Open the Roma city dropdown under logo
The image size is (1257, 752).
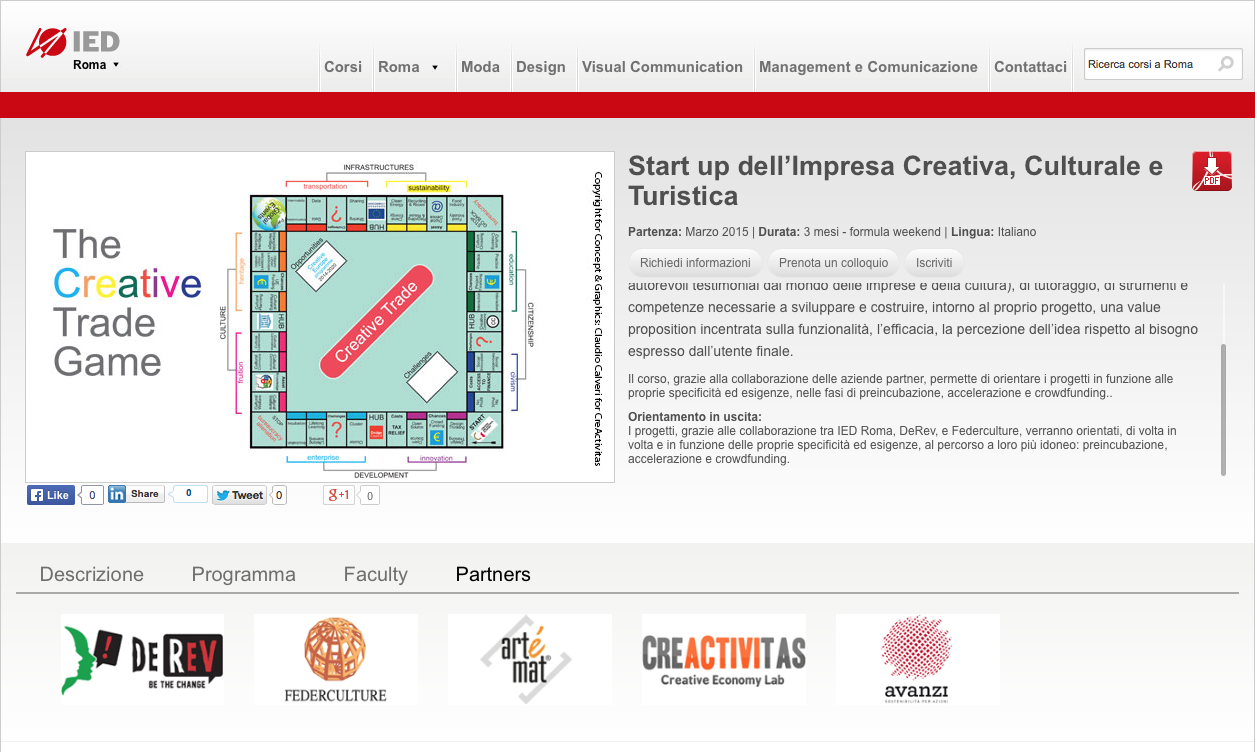point(96,65)
